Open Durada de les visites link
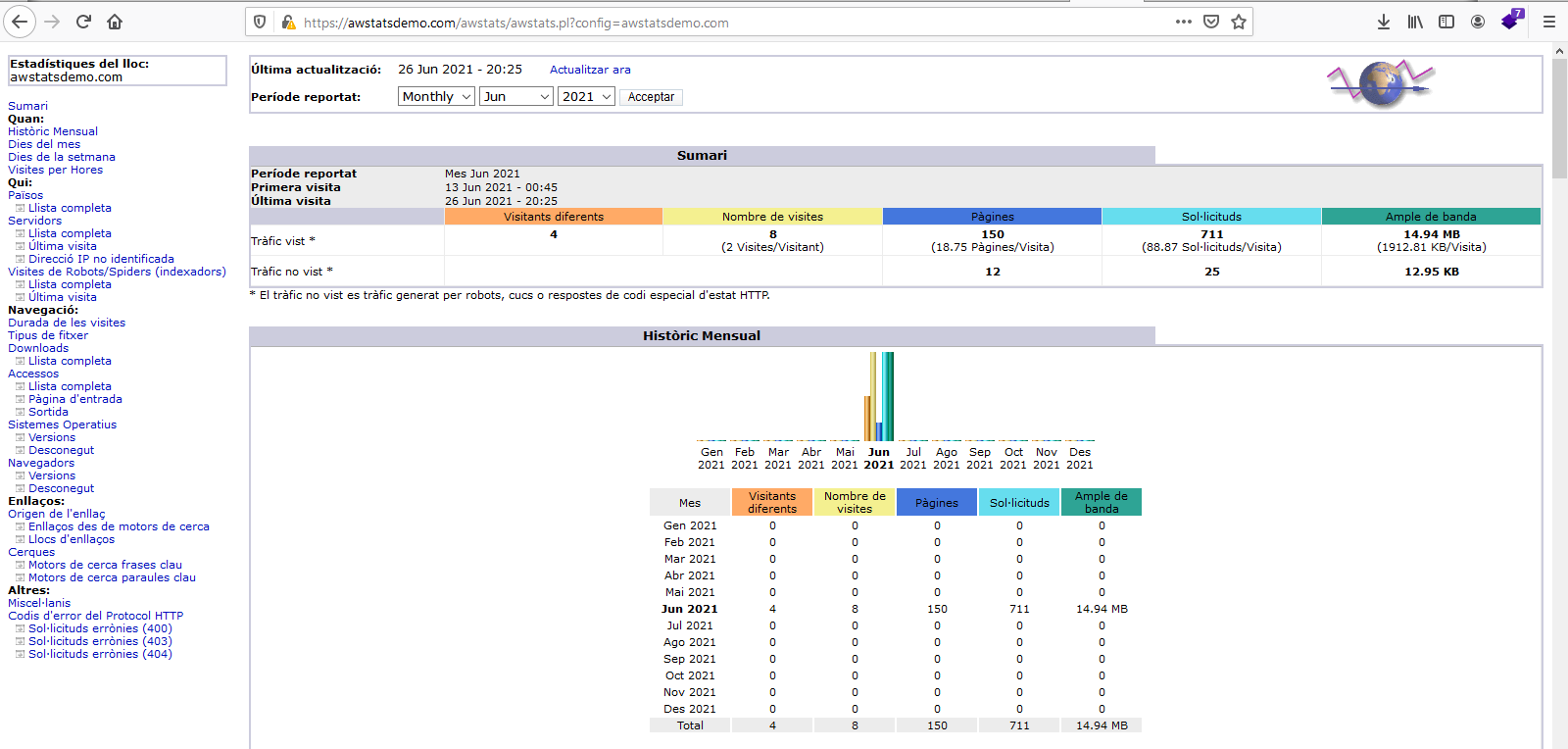 67,323
